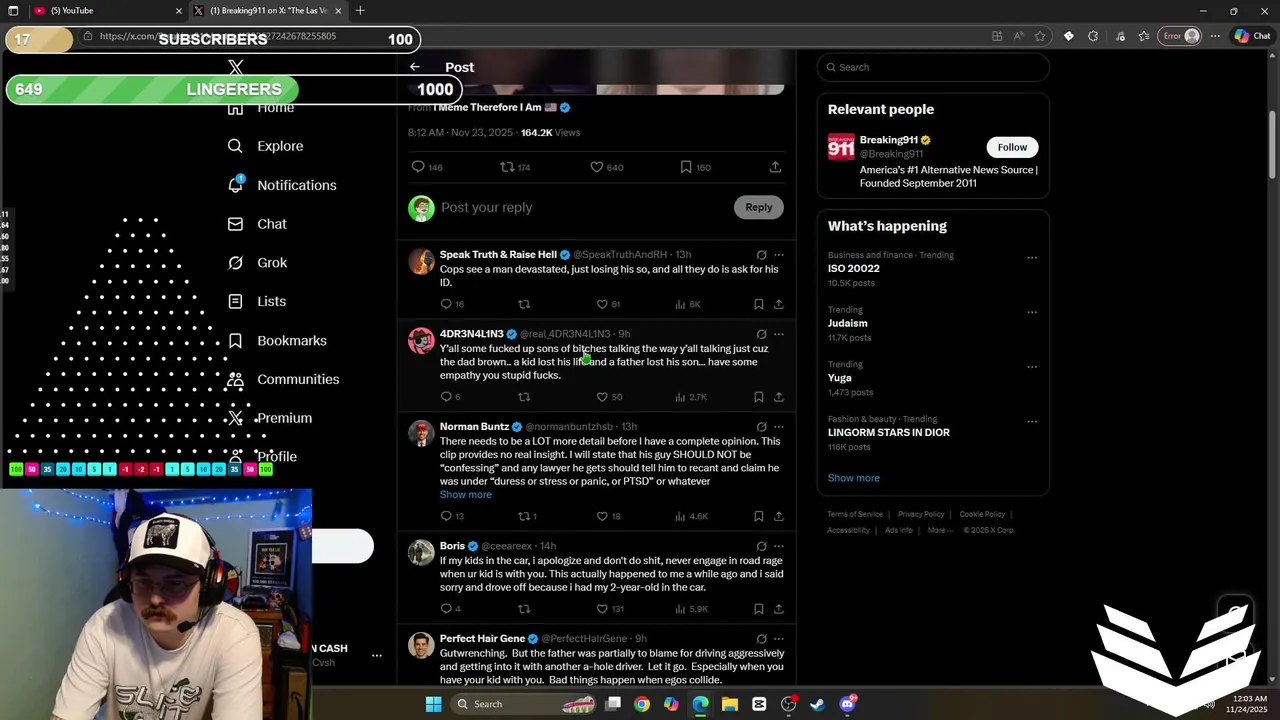The width and height of the screenshot is (1280, 720).
Task: Open options for LINGORM STARS IN DIOR trend
Action: [1032, 421]
